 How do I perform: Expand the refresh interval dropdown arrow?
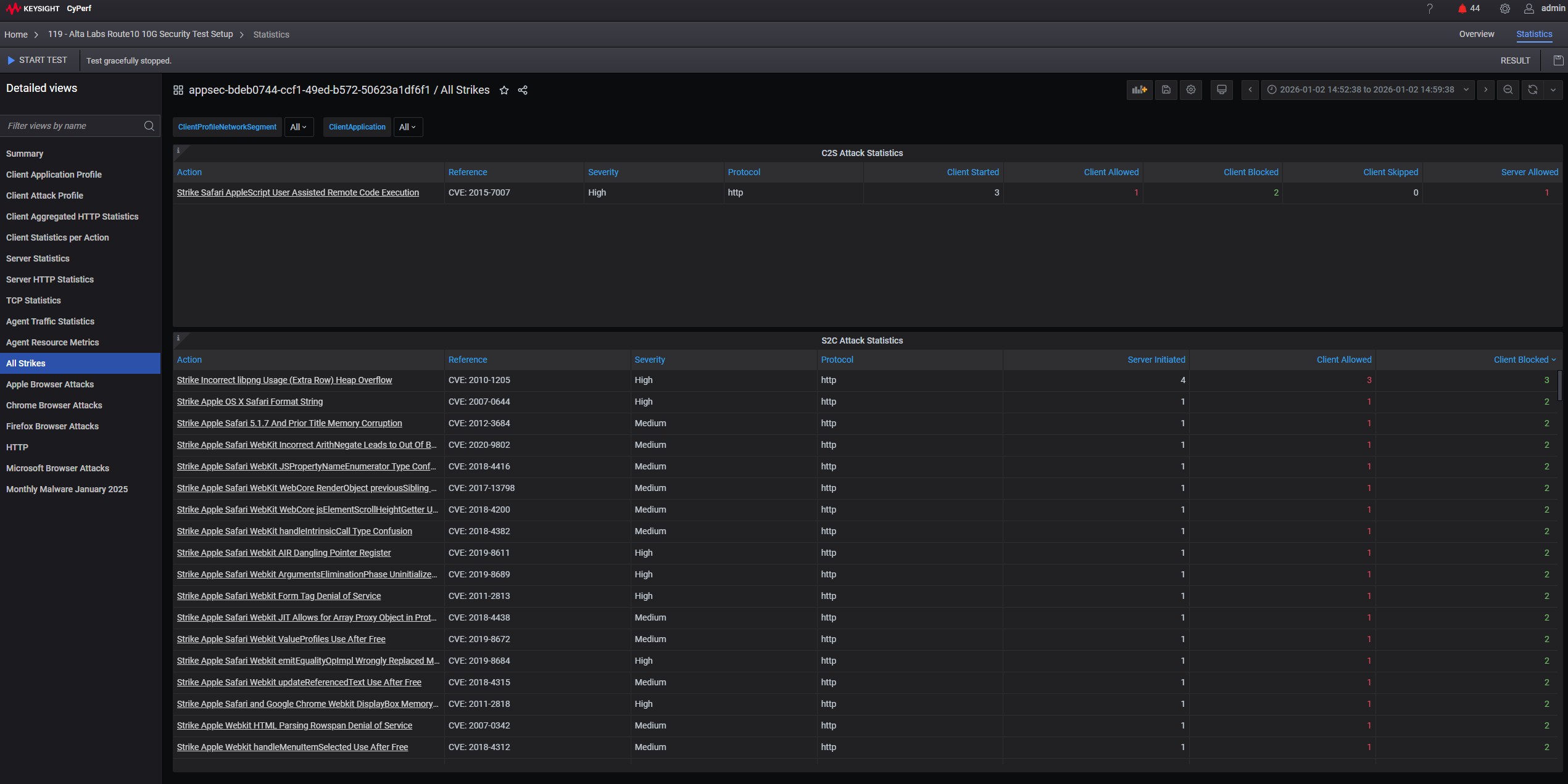(x=1553, y=90)
